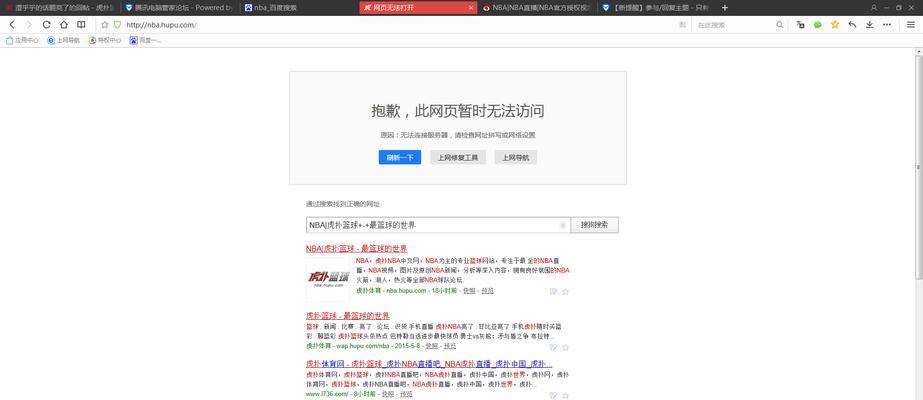Viewport: 923px width, 400px height.
Task: Click the green security shield icon
Action: point(117,25)
